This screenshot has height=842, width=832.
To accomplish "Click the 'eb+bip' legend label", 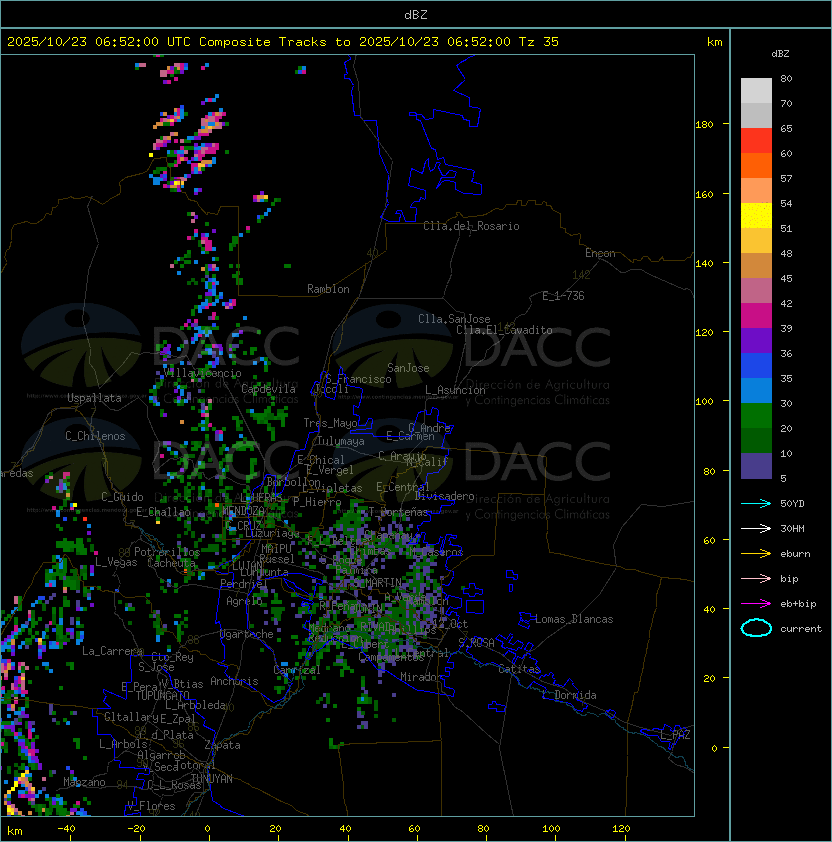I will 798,604.
